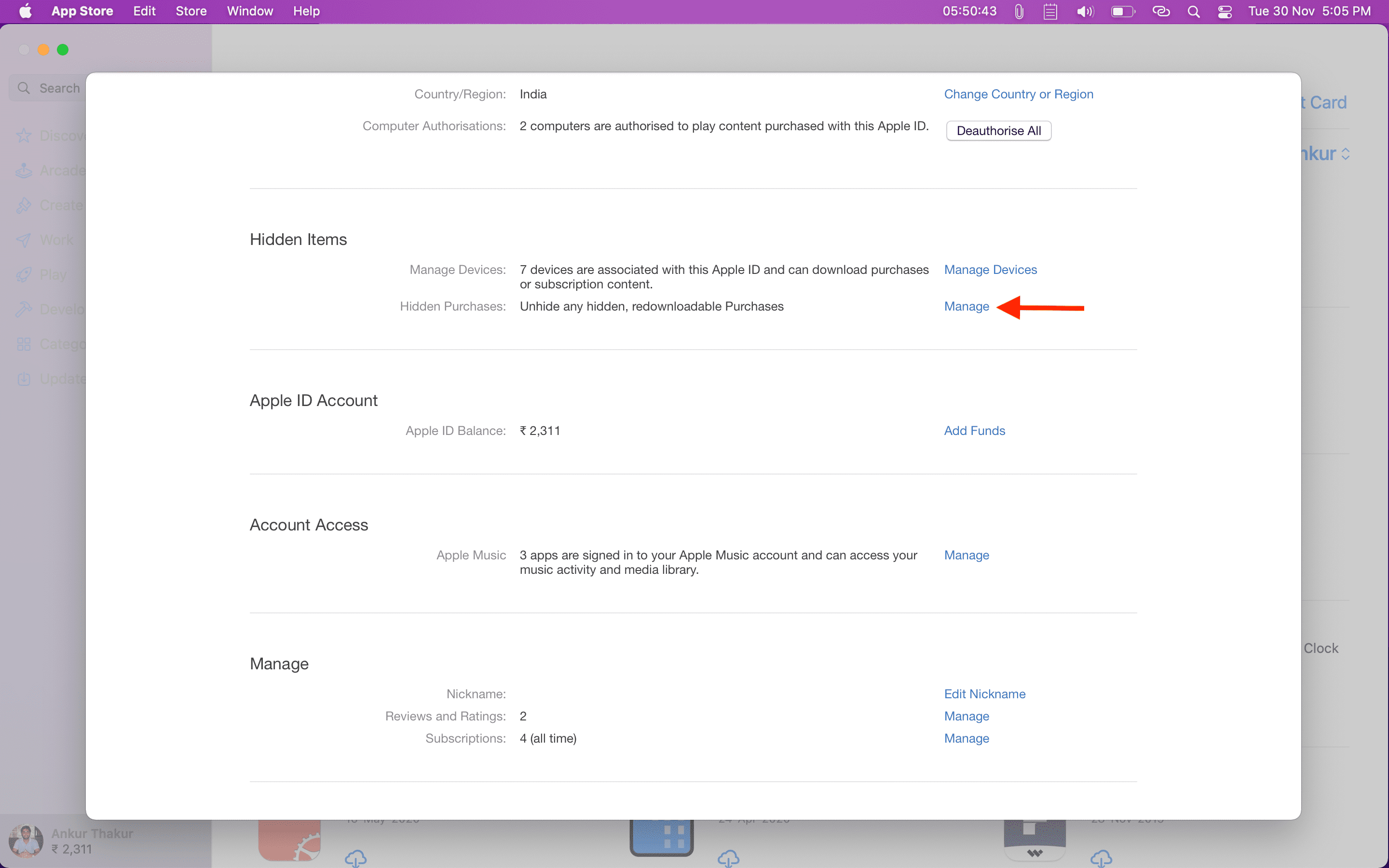Screen dimensions: 1389x868
Task: Open the App Store menu
Action: [x=82, y=11]
